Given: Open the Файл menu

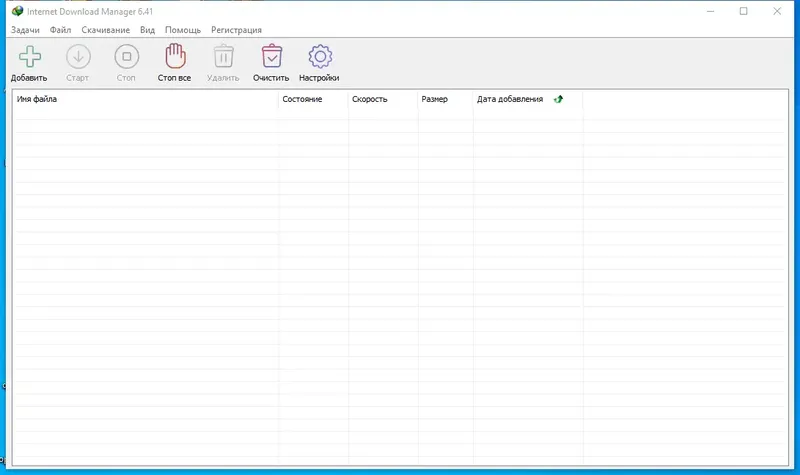Looking at the screenshot, I should [60, 30].
